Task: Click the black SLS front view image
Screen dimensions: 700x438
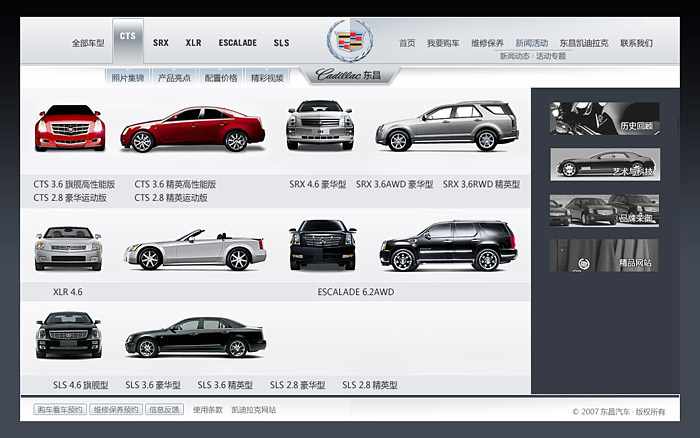Action: coord(68,335)
